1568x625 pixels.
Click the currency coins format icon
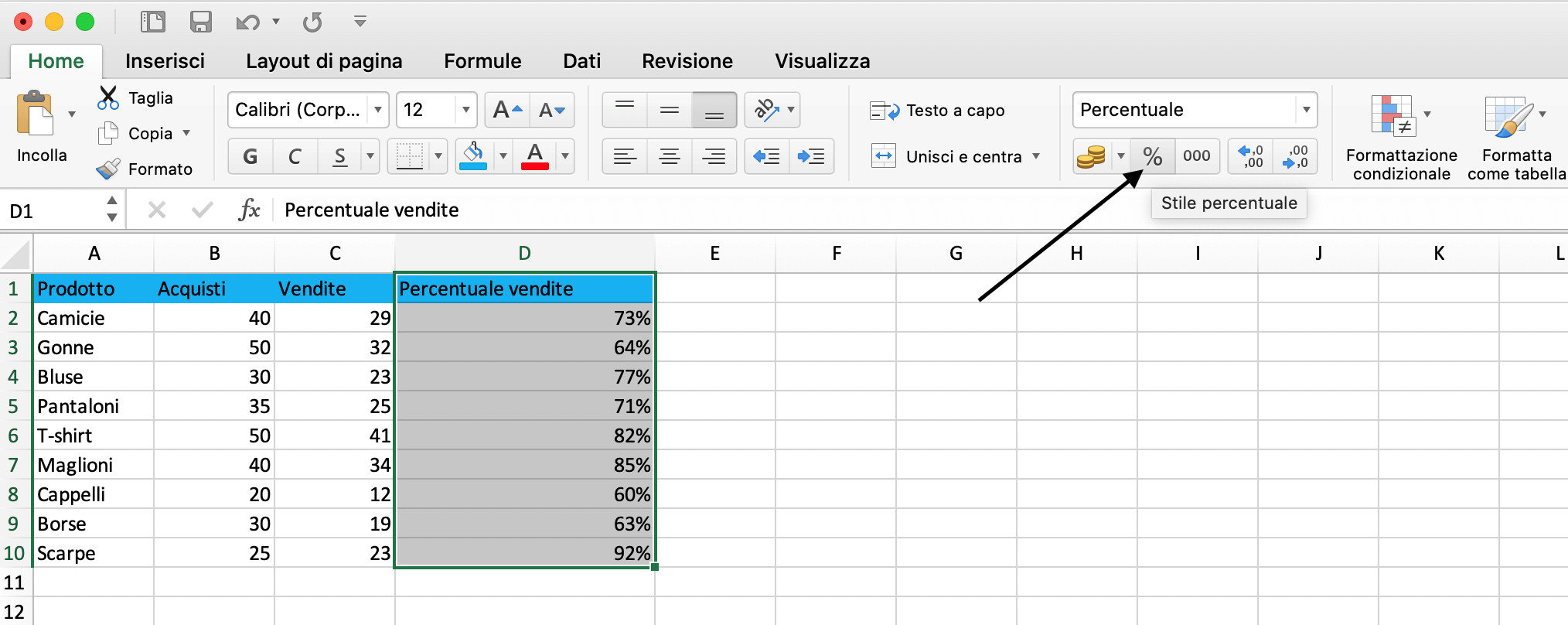(1091, 156)
